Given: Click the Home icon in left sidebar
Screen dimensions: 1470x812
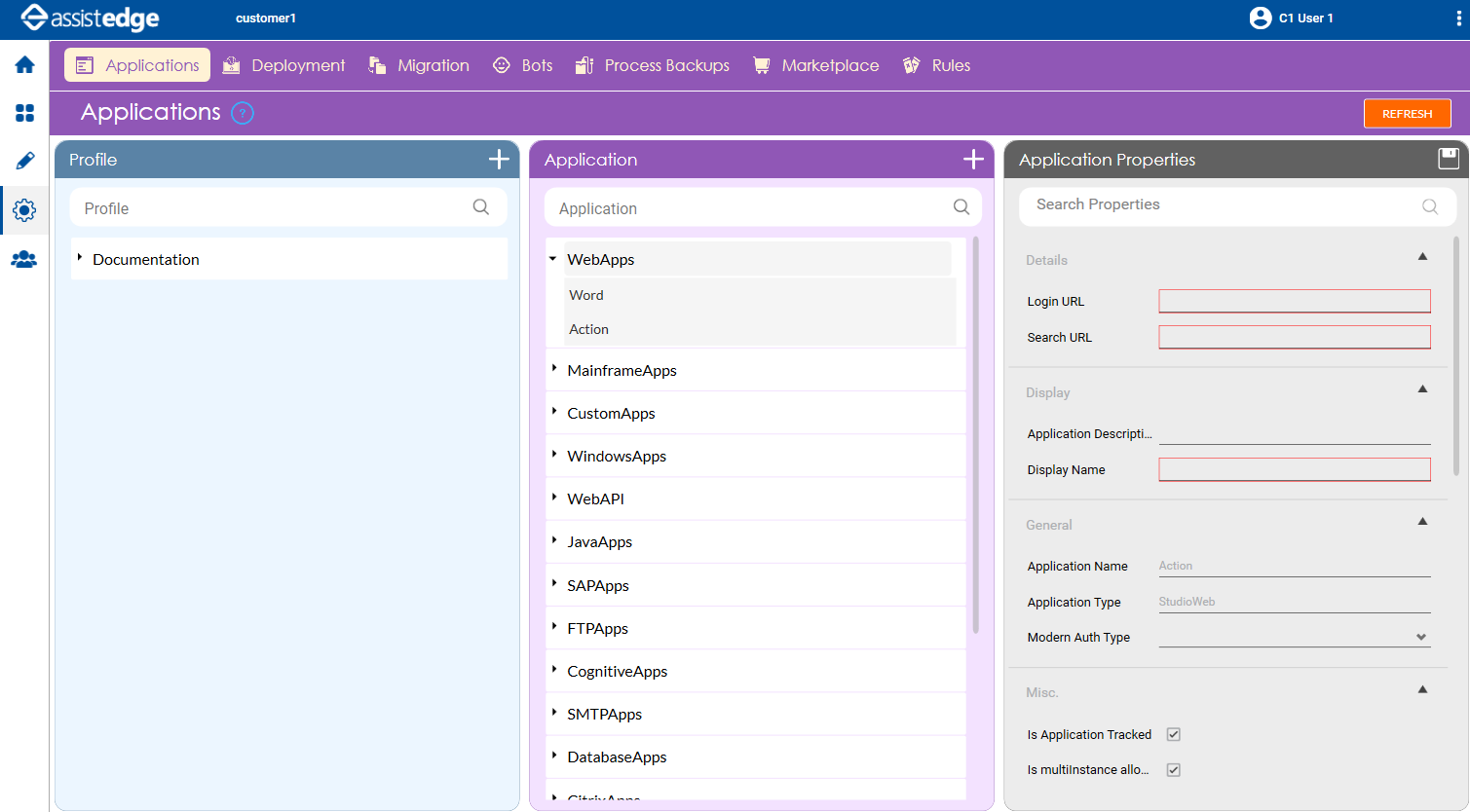Looking at the screenshot, I should click(24, 65).
